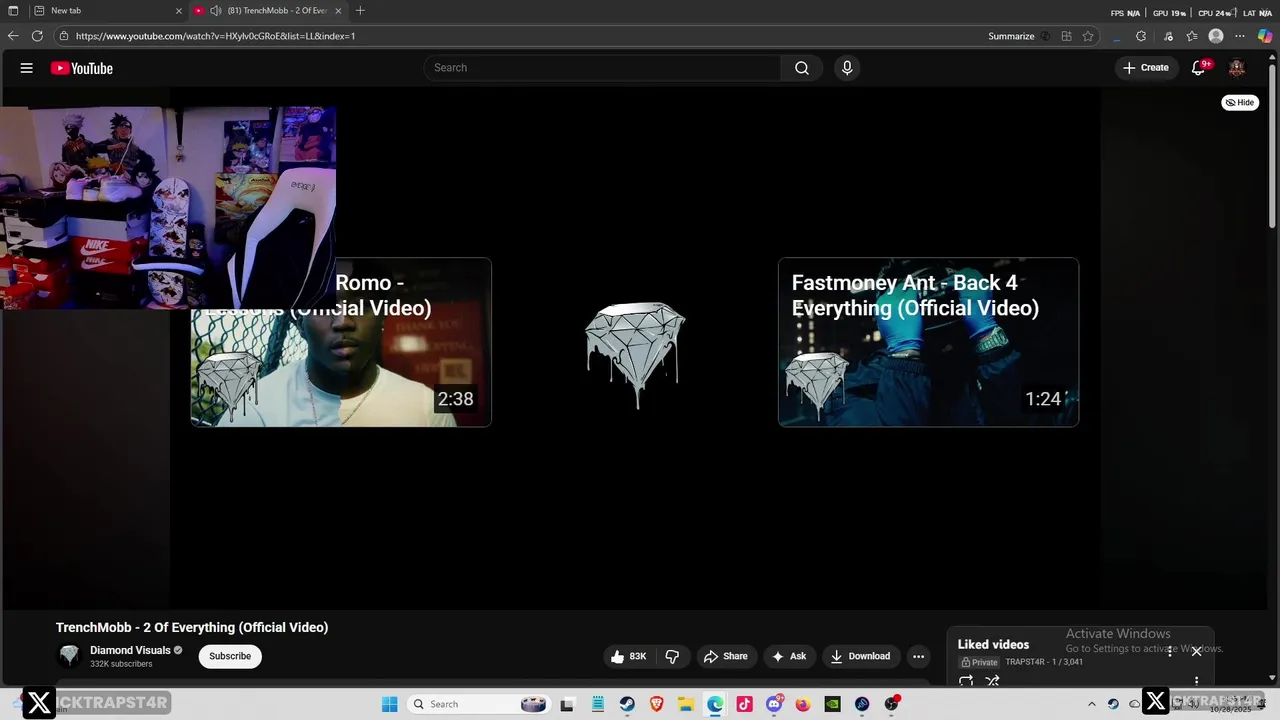Open Diamond Visuals channel name link
The height and width of the screenshot is (720, 1280).
(130, 650)
